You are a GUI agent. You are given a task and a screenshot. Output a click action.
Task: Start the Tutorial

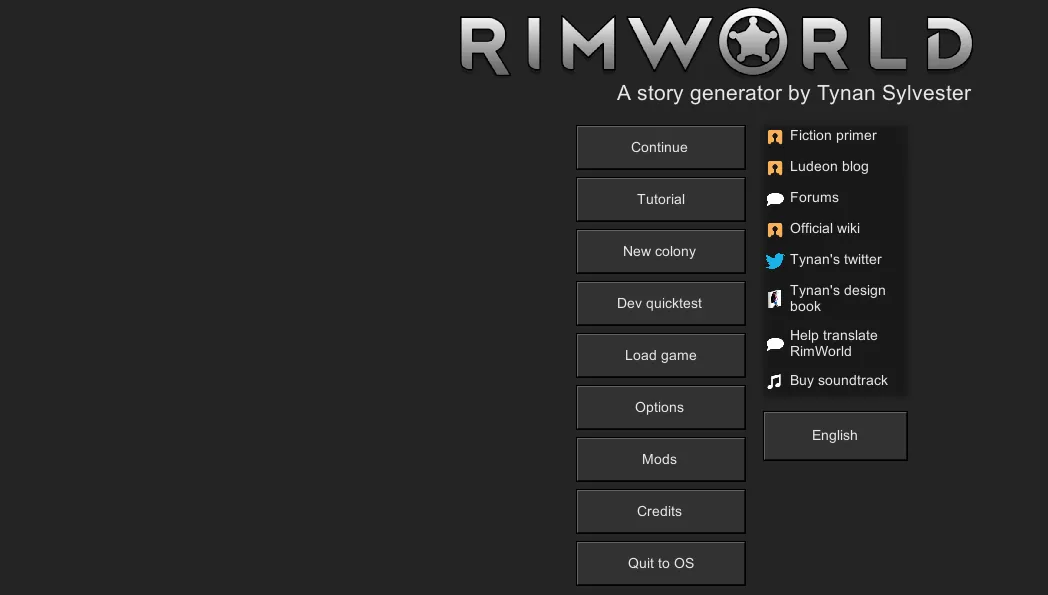(x=660, y=199)
